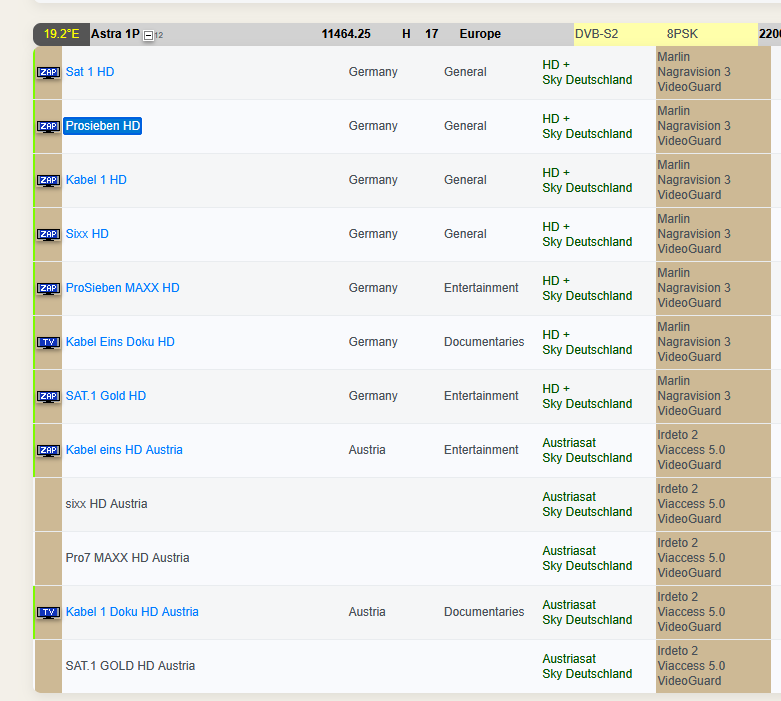Click Sky Deutschland in SAT.1 GOLD HD Austria row
This screenshot has height=701, width=781.
pos(587,674)
